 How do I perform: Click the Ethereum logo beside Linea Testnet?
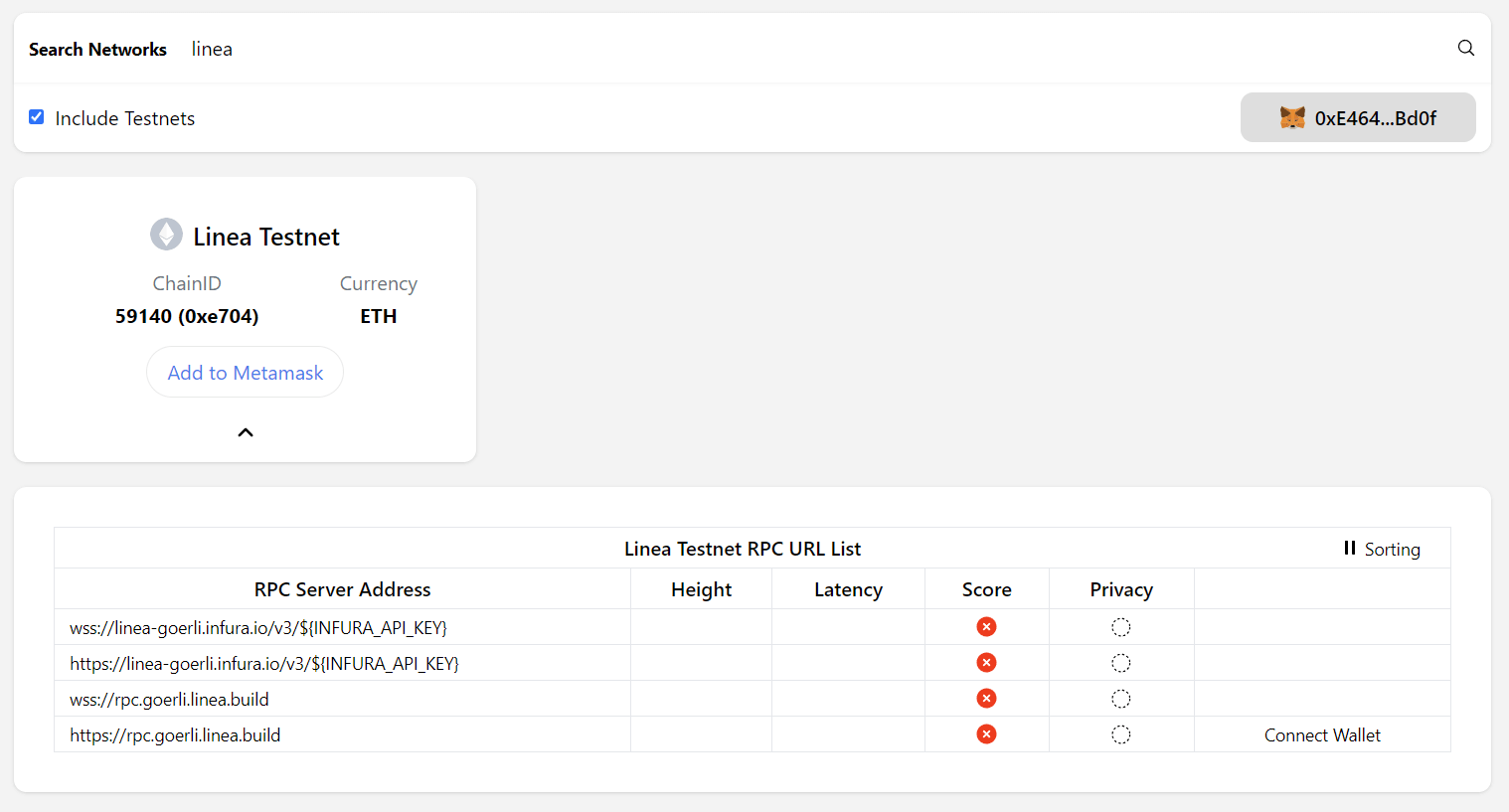click(166, 234)
